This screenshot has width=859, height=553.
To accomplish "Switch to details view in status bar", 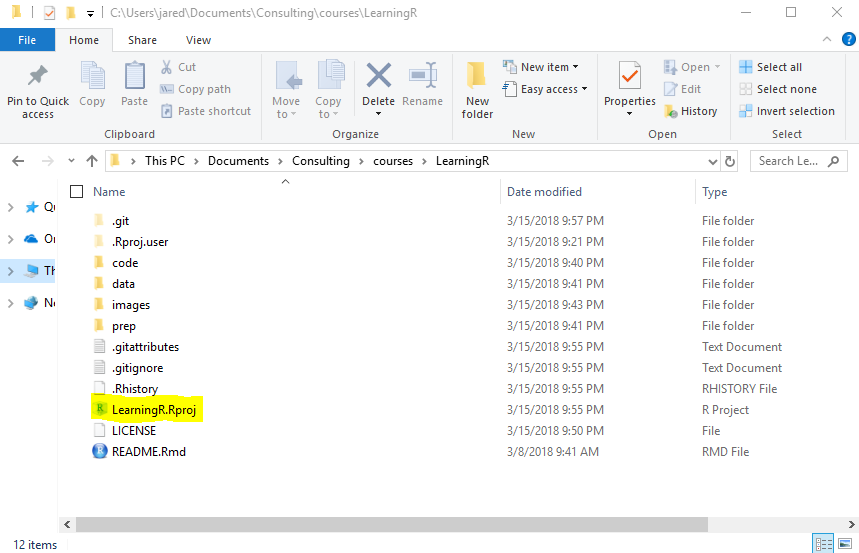I will 824,544.
